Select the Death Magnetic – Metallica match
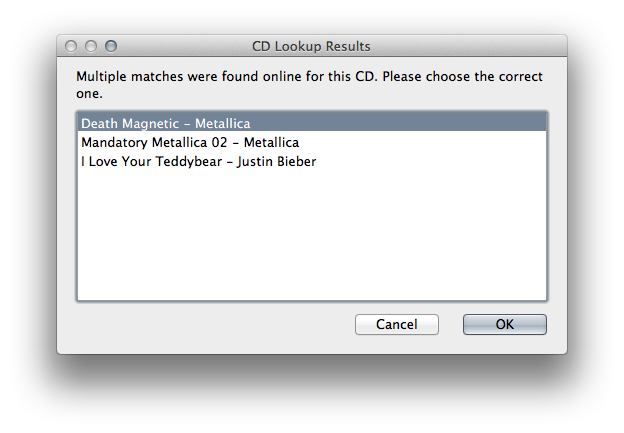Screen dimensions: 624x433 [165, 124]
